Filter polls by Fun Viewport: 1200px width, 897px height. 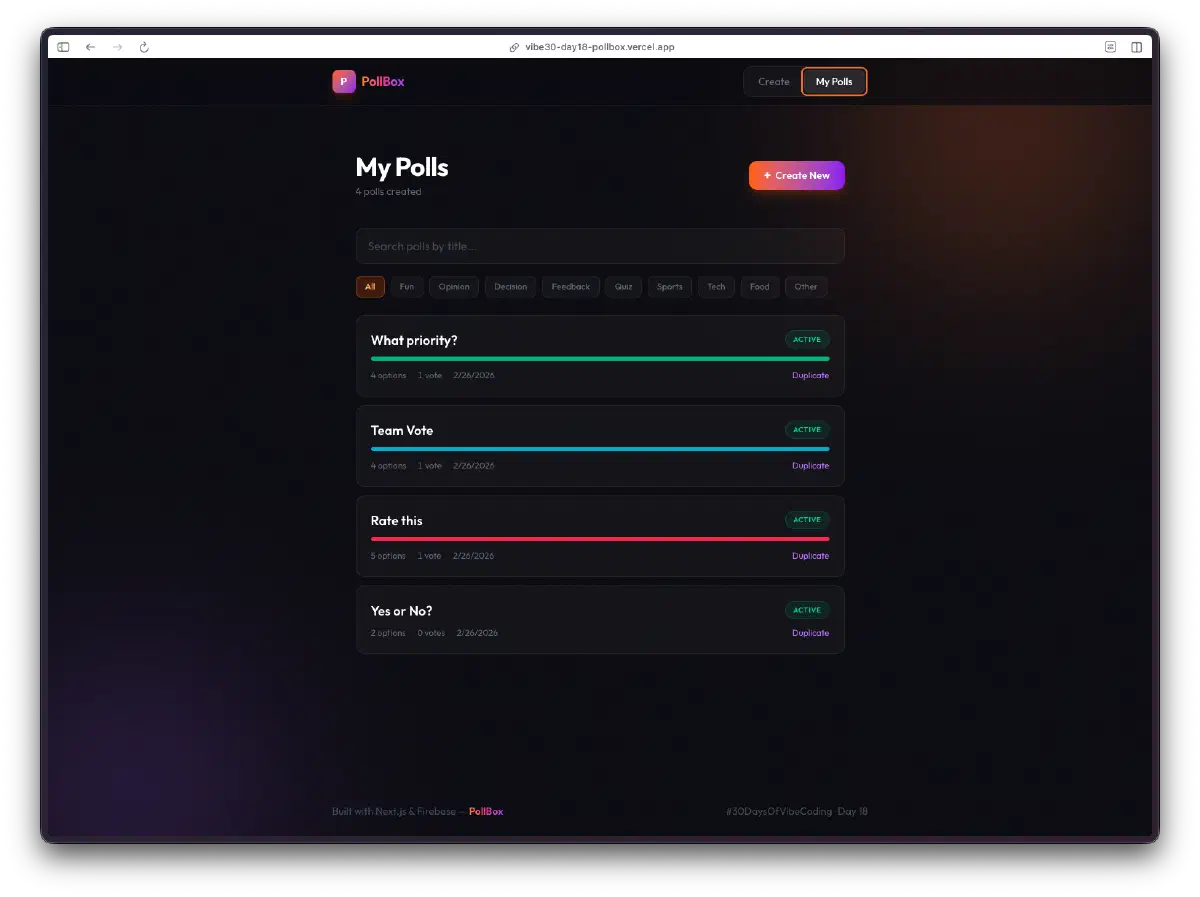point(407,287)
